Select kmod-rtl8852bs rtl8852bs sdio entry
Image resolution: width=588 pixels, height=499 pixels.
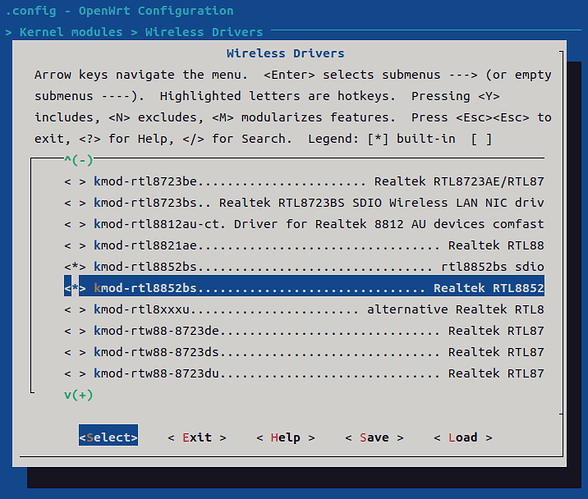click(x=304, y=267)
